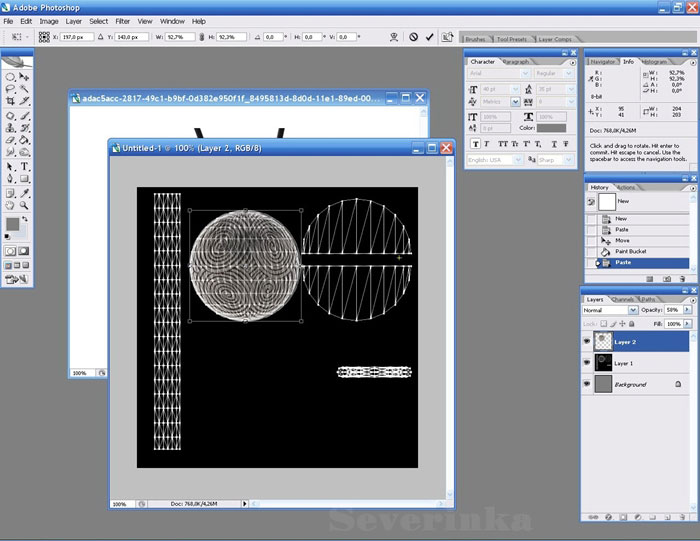The height and width of the screenshot is (541, 700).
Task: Toggle visibility of Layer 1
Action: (587, 363)
